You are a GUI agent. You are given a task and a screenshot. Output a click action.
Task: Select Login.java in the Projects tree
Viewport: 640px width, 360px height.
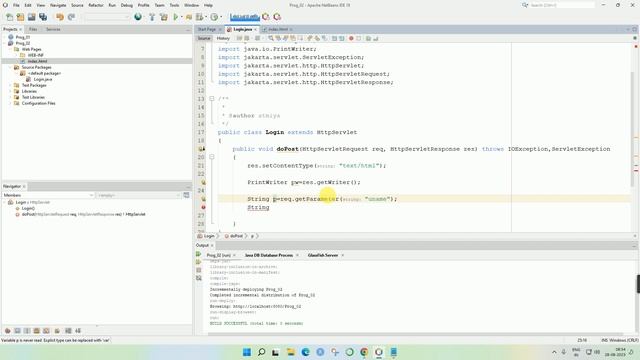(42, 79)
